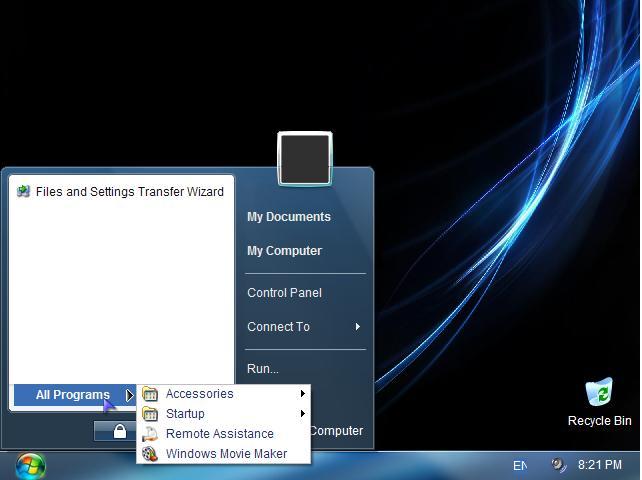Launch Windows Movie Maker

pos(224,454)
